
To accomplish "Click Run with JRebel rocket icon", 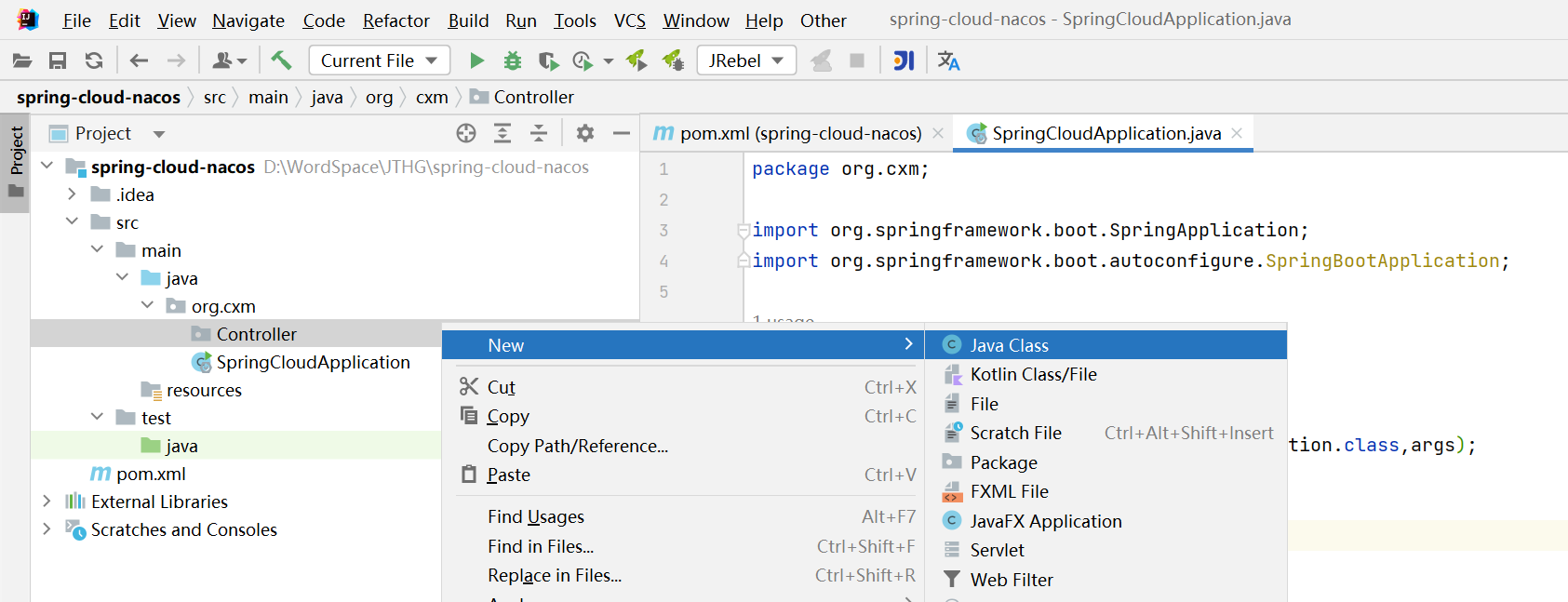I will (637, 61).
